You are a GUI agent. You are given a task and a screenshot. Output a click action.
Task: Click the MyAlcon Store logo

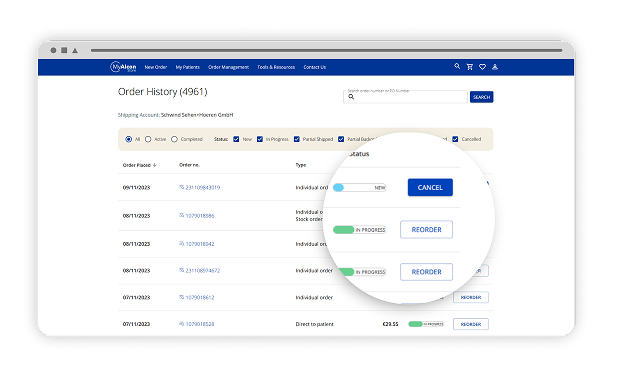(x=123, y=67)
